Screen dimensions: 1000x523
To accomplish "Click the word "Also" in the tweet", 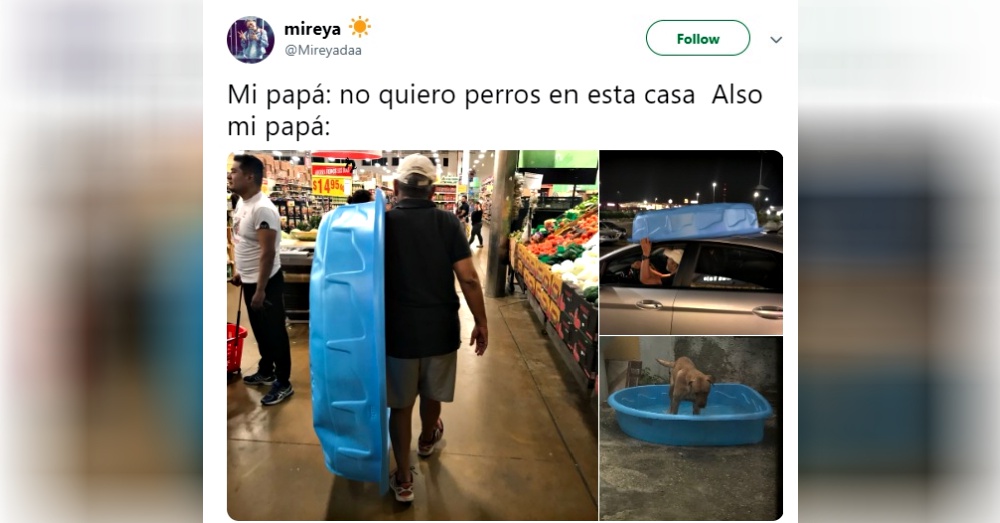I will point(737,94).
